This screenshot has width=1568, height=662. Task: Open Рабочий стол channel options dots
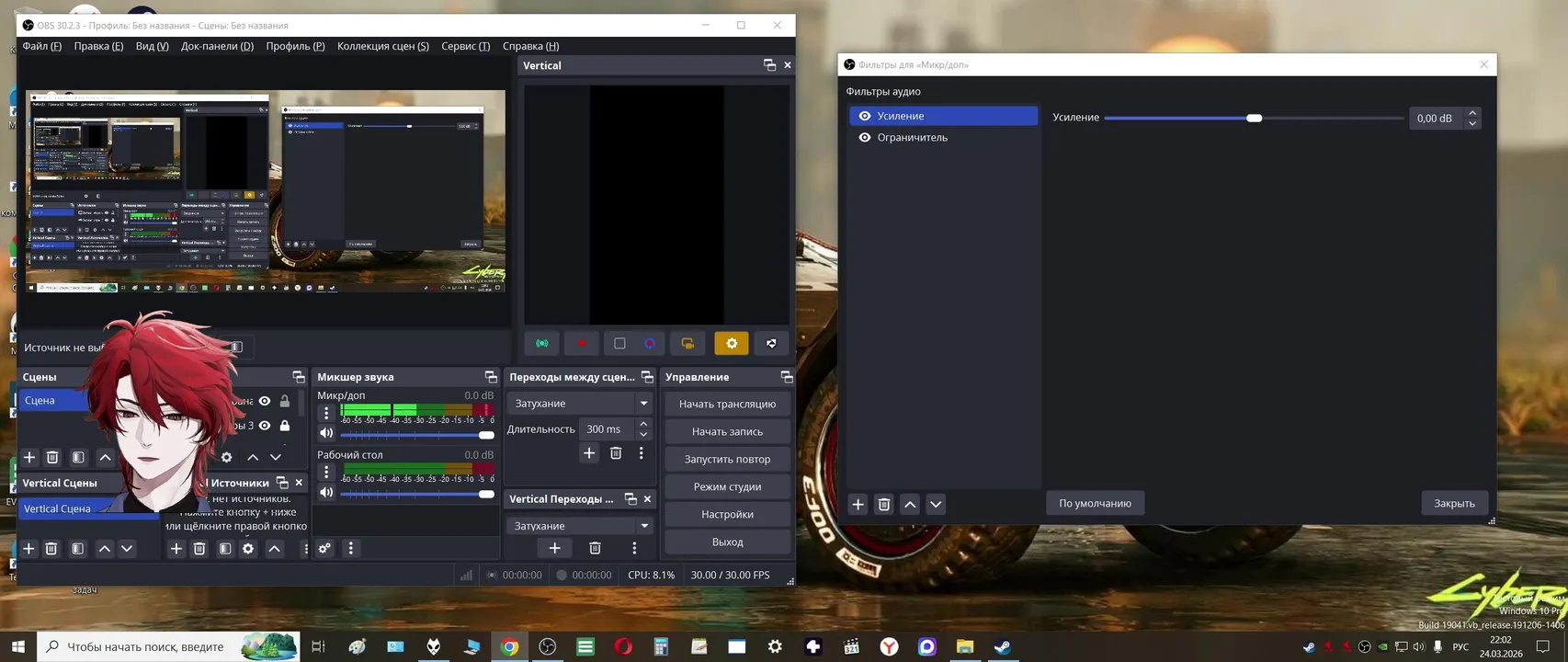tap(325, 472)
